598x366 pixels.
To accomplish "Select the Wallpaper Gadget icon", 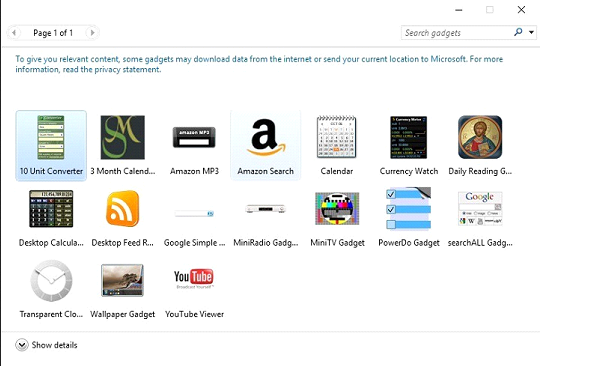I will [122, 280].
